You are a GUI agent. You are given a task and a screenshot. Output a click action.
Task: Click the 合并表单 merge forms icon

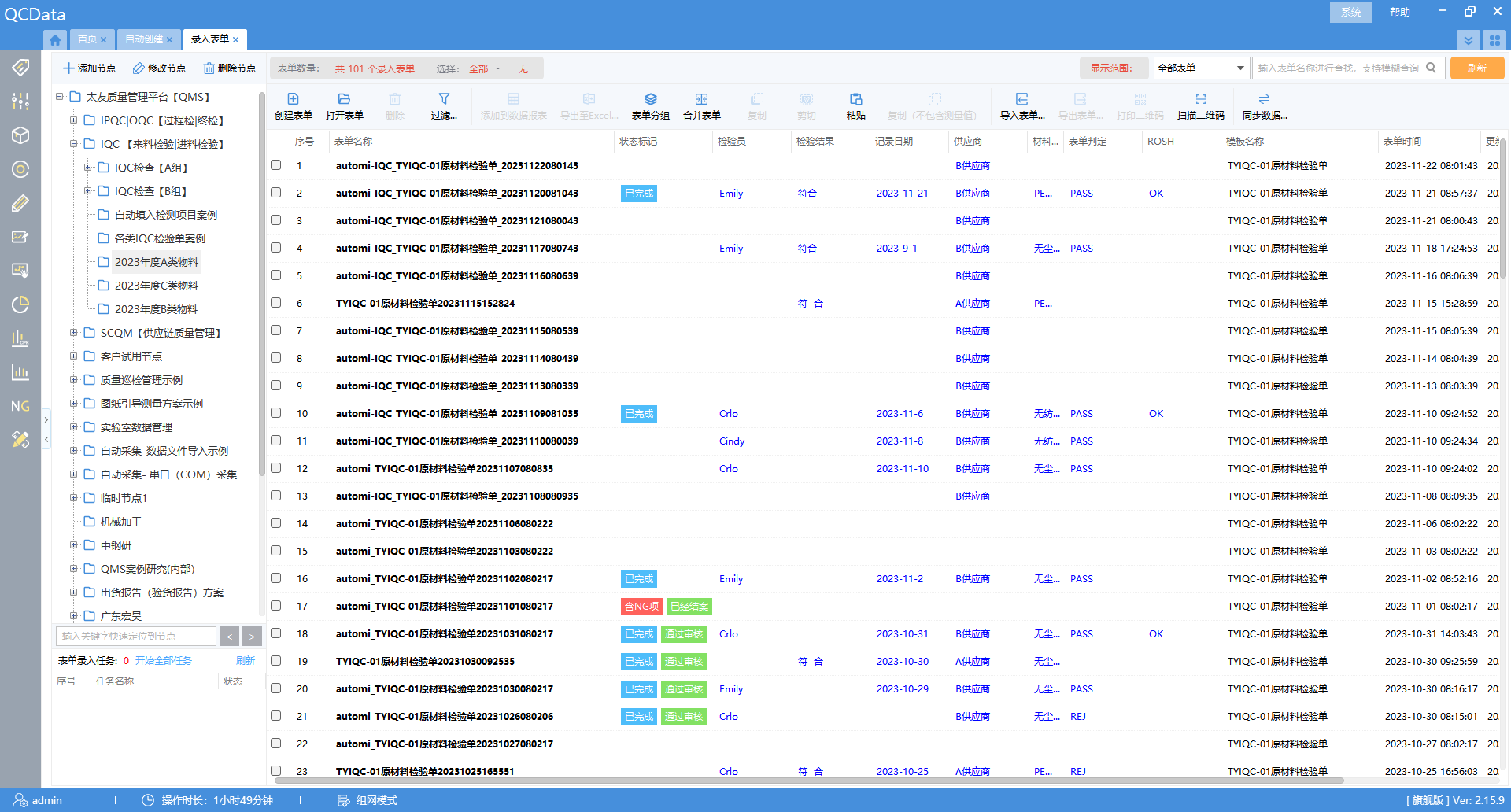point(701,99)
